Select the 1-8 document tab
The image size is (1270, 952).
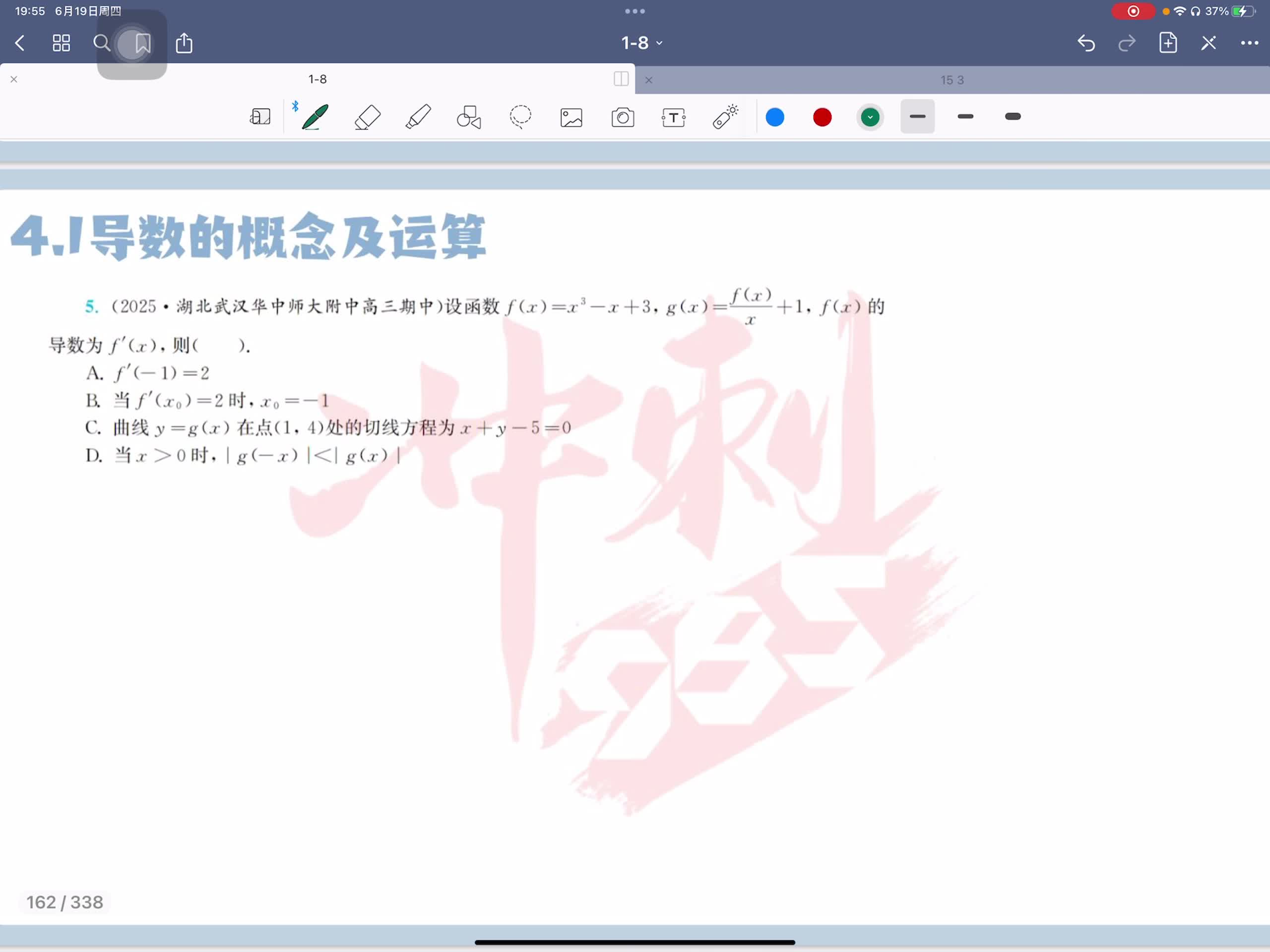317,79
